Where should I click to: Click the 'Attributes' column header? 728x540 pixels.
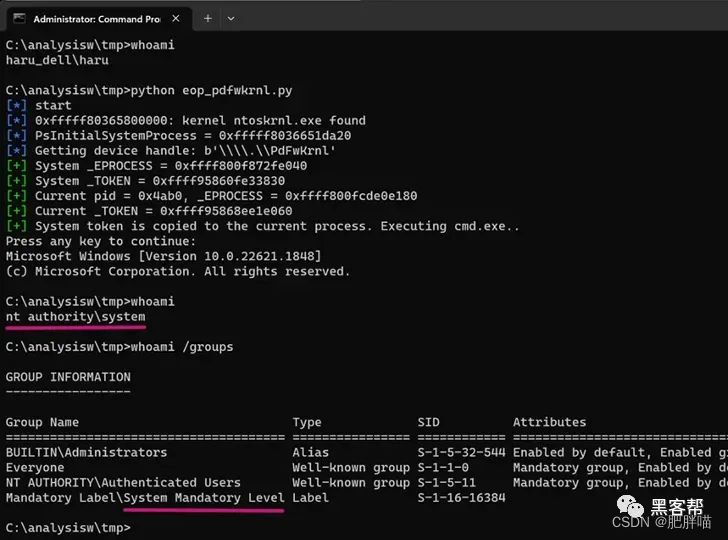(550, 422)
